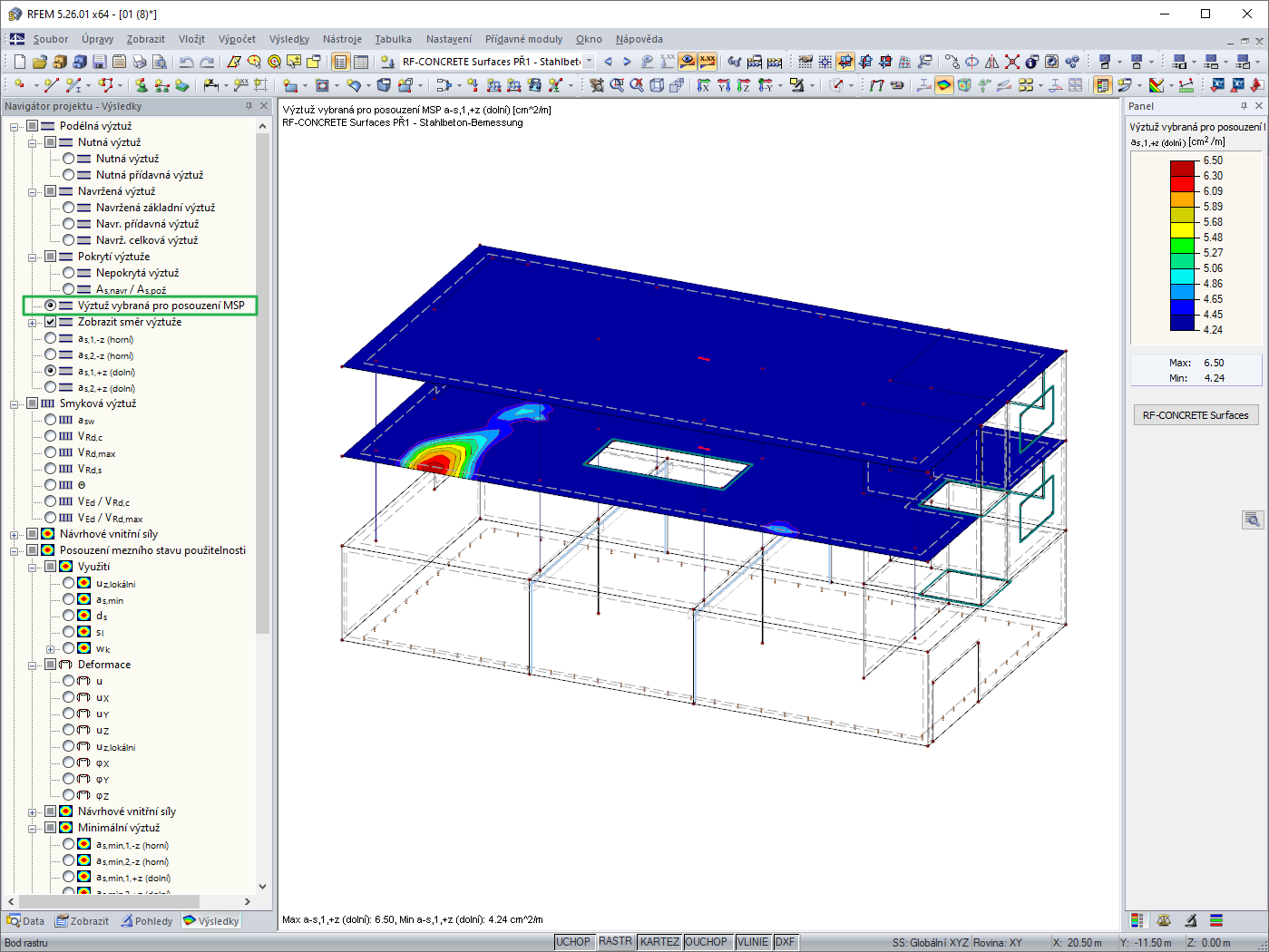Expand the first Návrhové vnitřní síly node

[15, 534]
